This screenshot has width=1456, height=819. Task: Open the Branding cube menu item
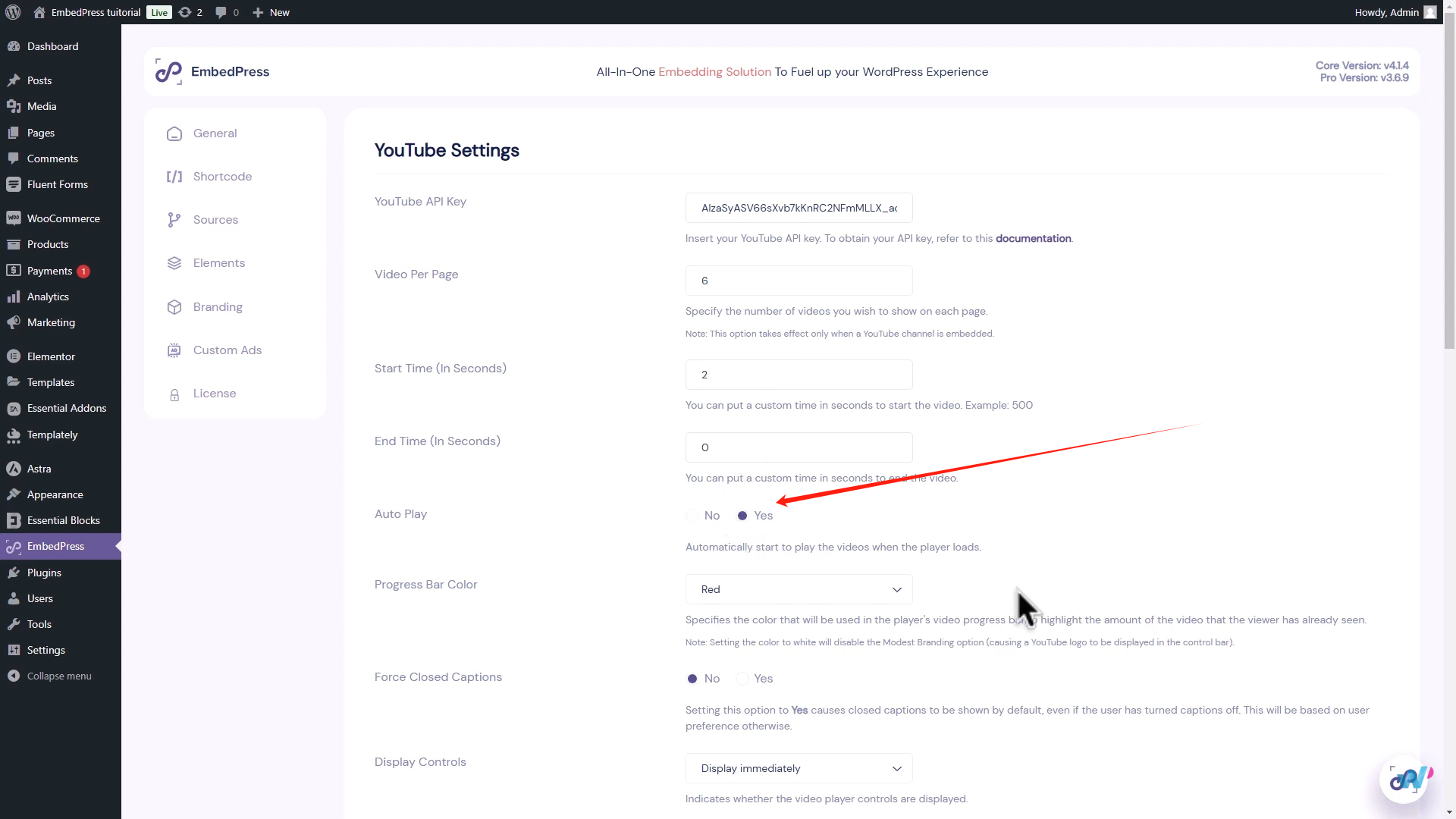217,307
